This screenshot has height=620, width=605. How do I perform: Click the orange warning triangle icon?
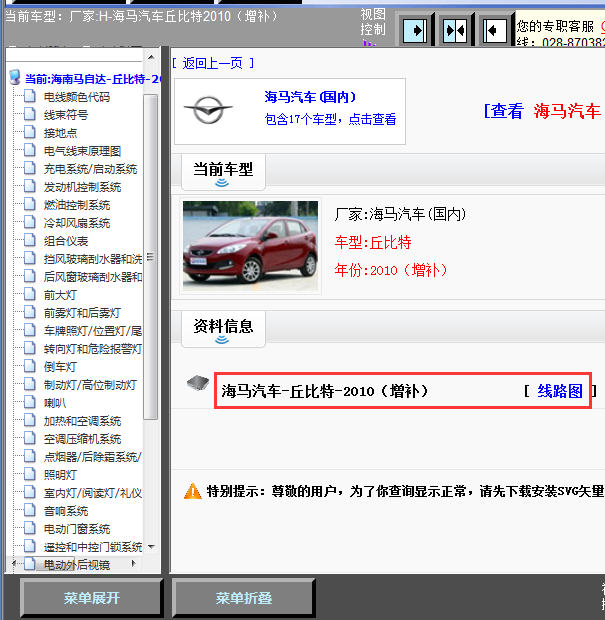coord(193,491)
